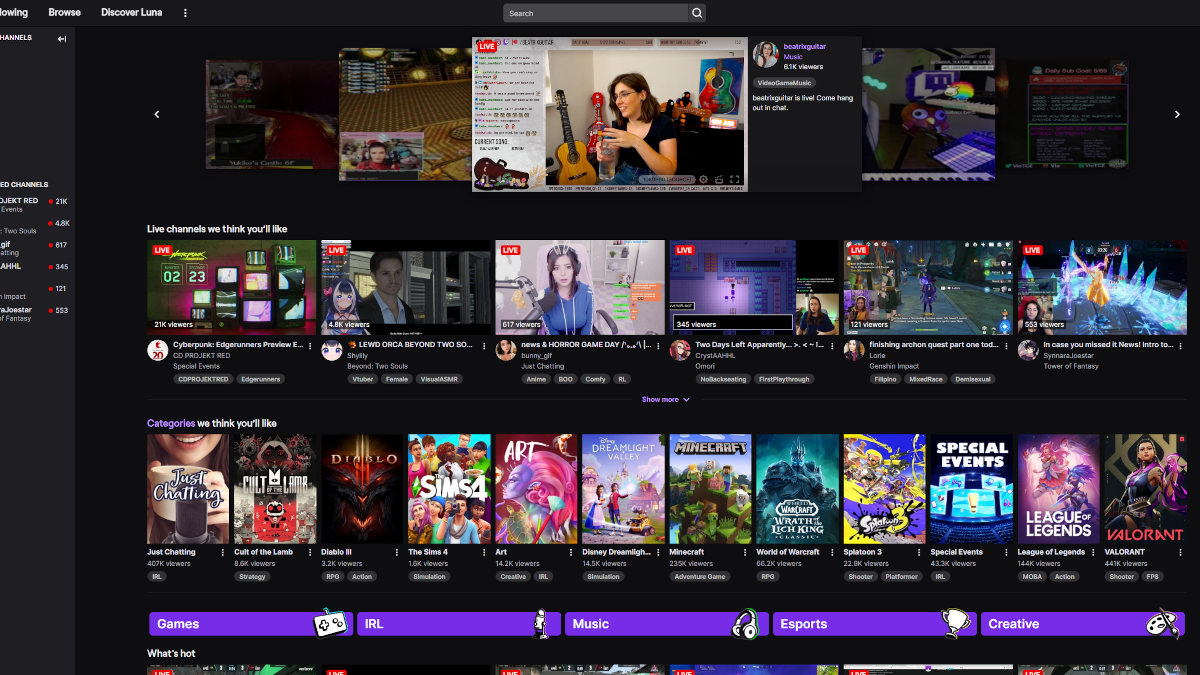Enter fullscreen on the featured stream player
Image resolution: width=1200 pixels, height=675 pixels.
tap(735, 180)
